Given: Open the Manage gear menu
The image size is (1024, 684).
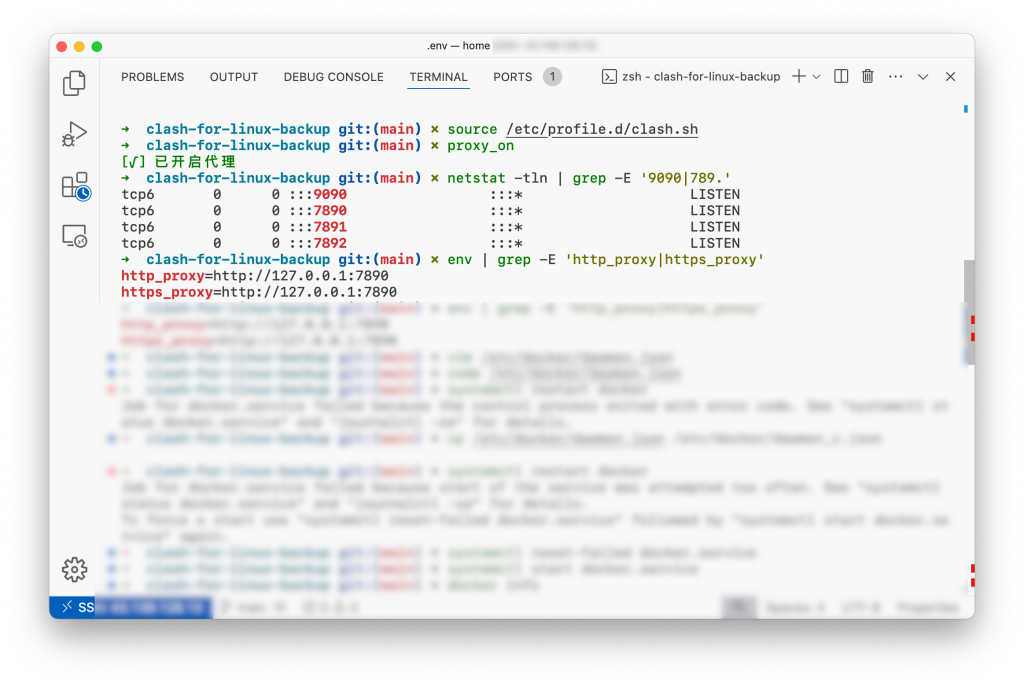Looking at the screenshot, I should coord(74,569).
